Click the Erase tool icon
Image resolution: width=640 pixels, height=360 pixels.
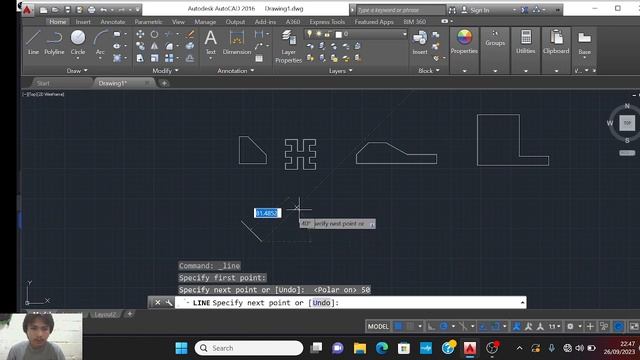coord(190,34)
